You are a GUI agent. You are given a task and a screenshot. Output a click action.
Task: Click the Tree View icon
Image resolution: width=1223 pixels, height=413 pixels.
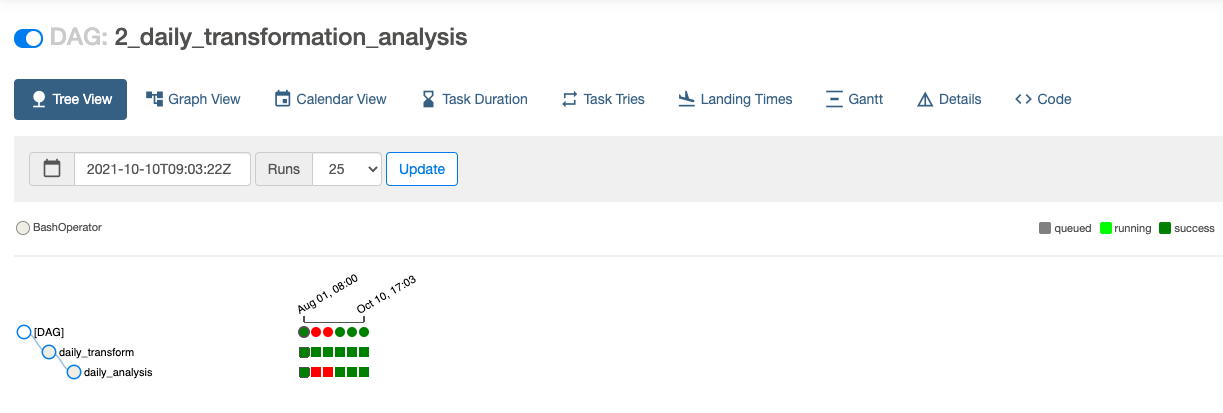tap(39, 99)
